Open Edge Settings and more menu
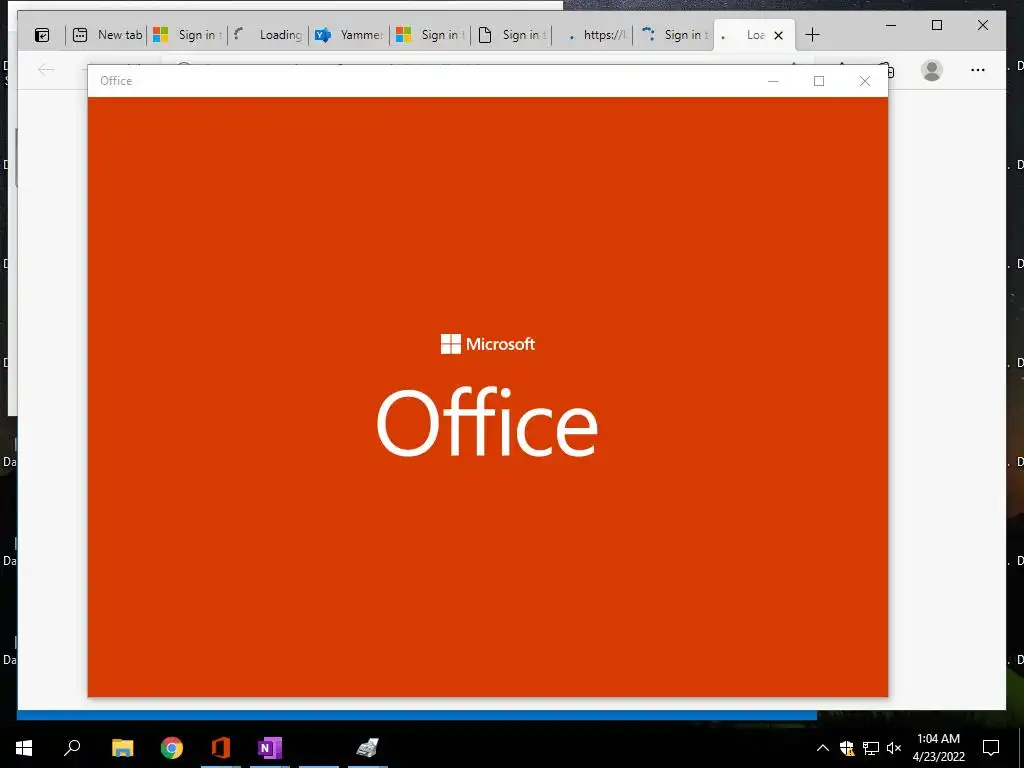 click(x=978, y=70)
